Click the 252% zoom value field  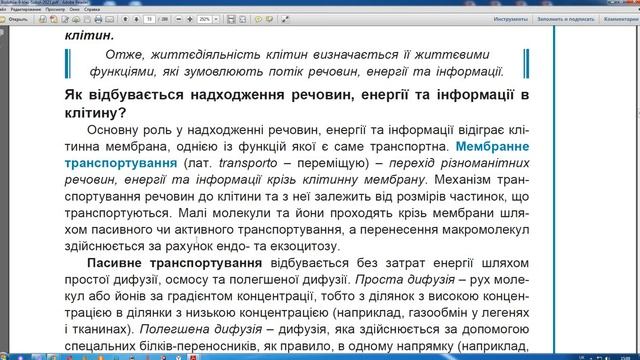point(204,19)
